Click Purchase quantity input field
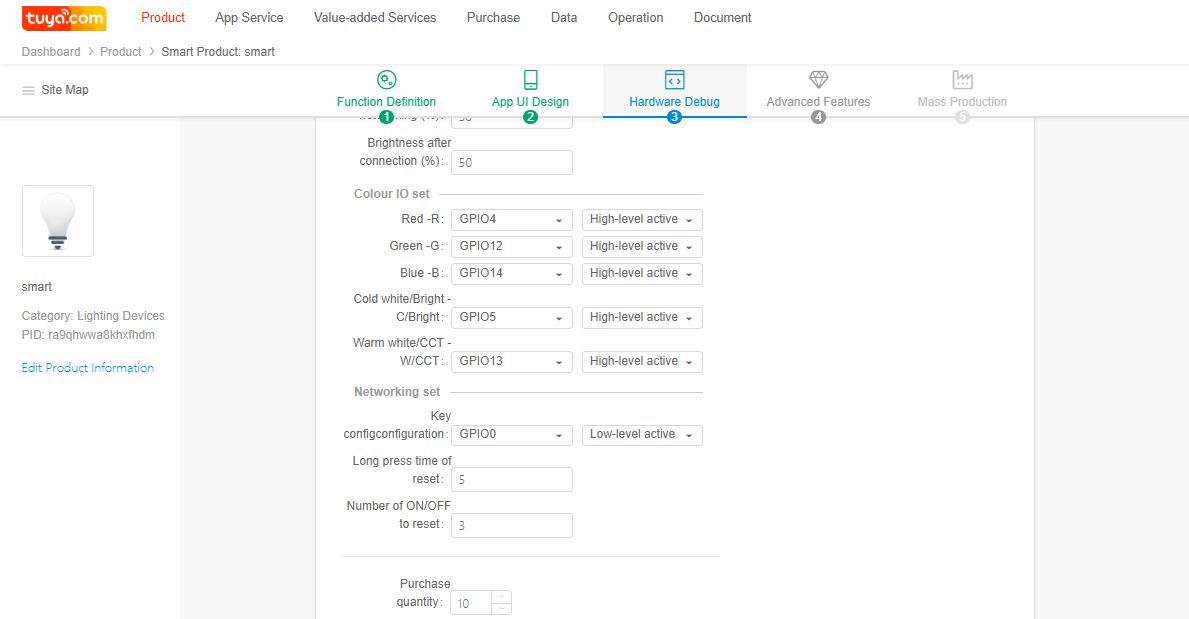The height and width of the screenshot is (619, 1189). (471, 603)
